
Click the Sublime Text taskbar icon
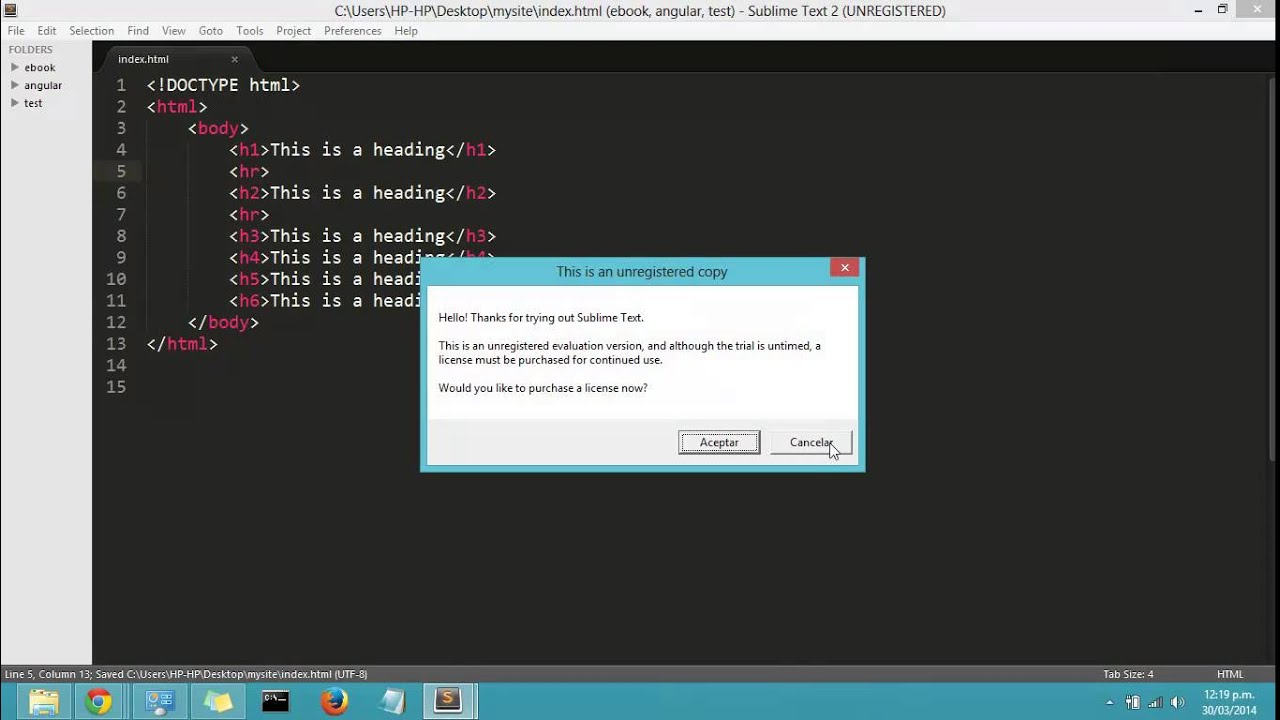[449, 701]
